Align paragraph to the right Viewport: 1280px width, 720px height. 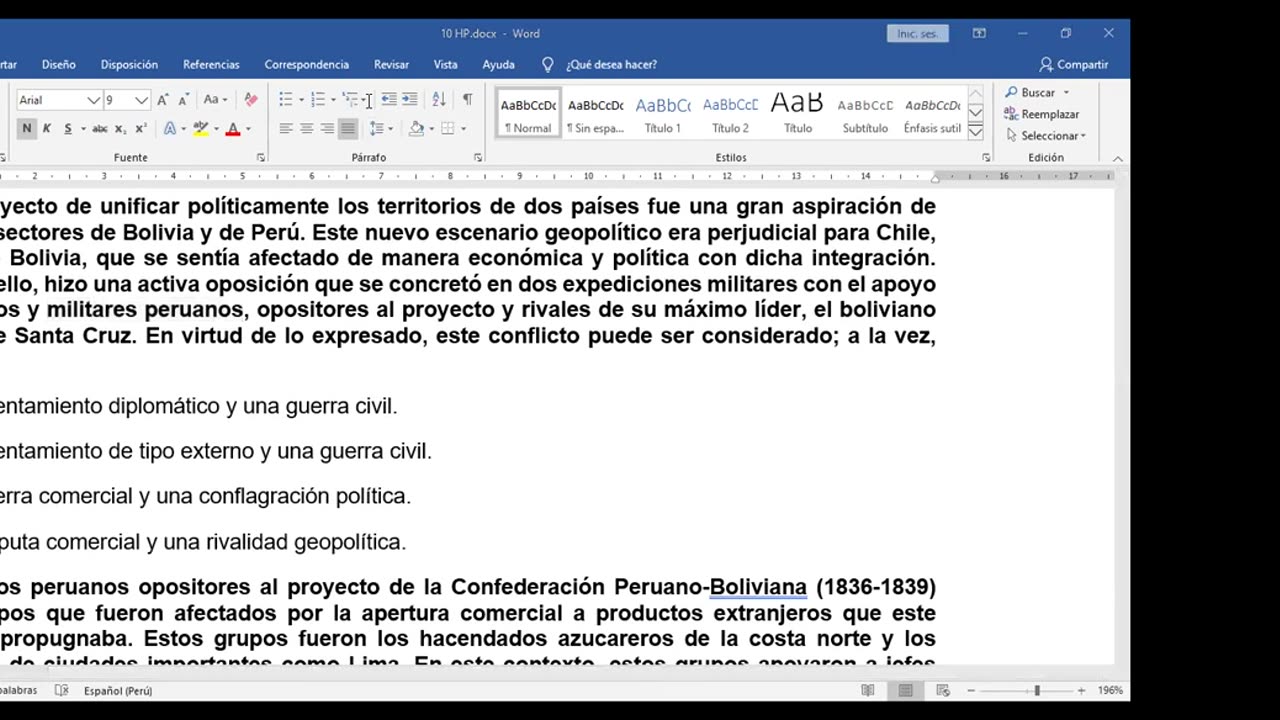327,129
